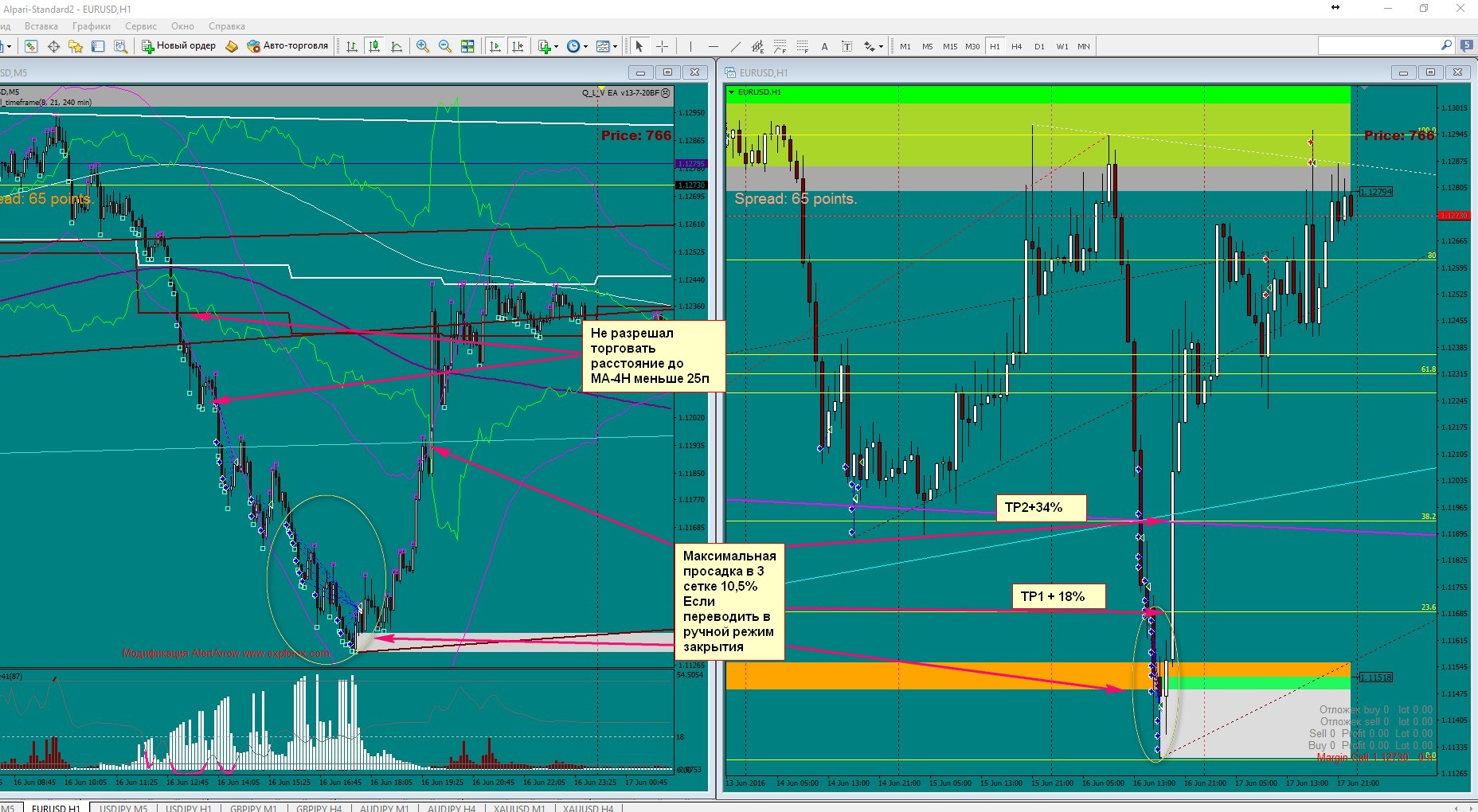1478x812 pixels.
Task: Switch chart to candlesticks mode
Action: coord(374,46)
